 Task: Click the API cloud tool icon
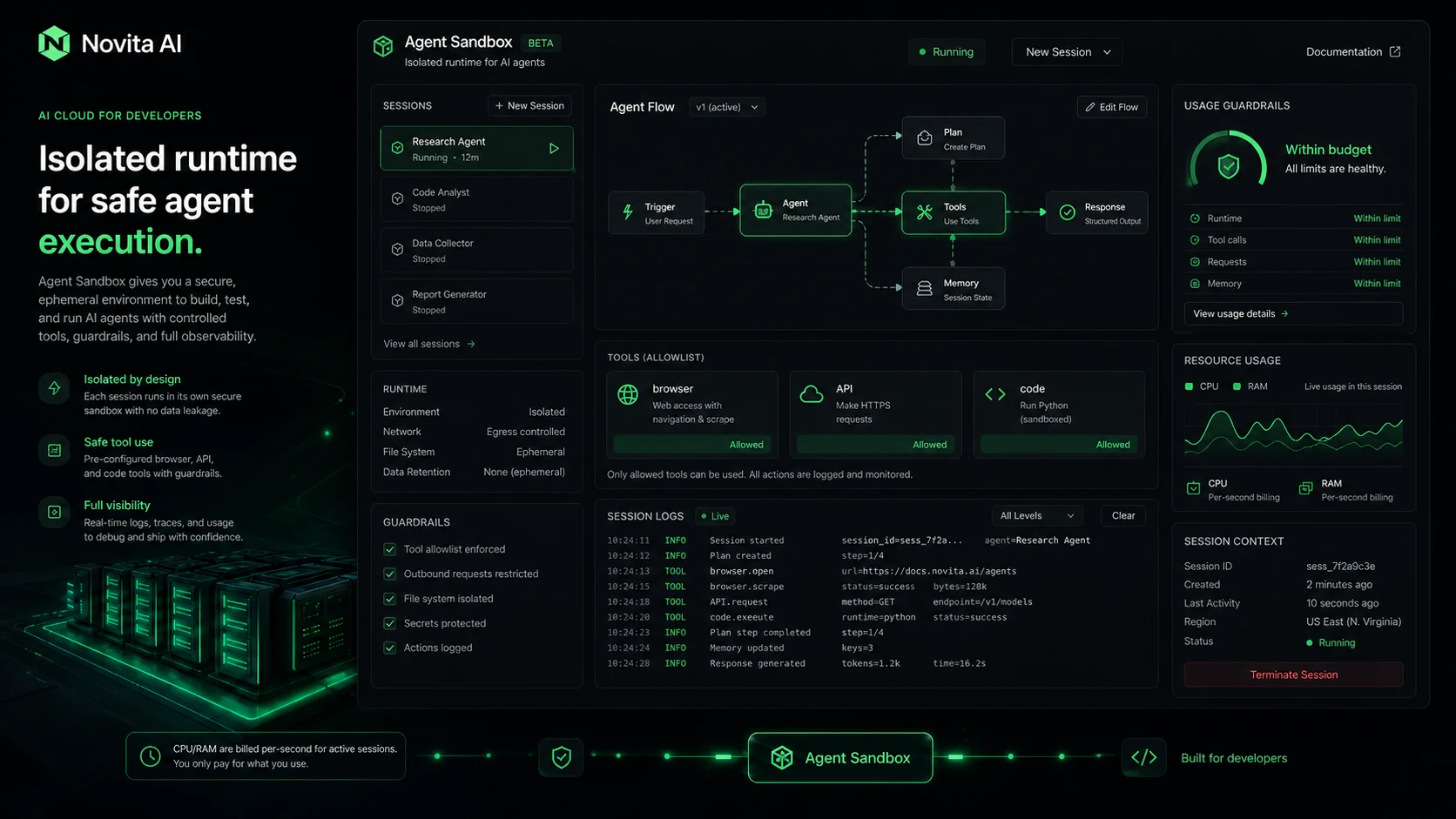812,394
